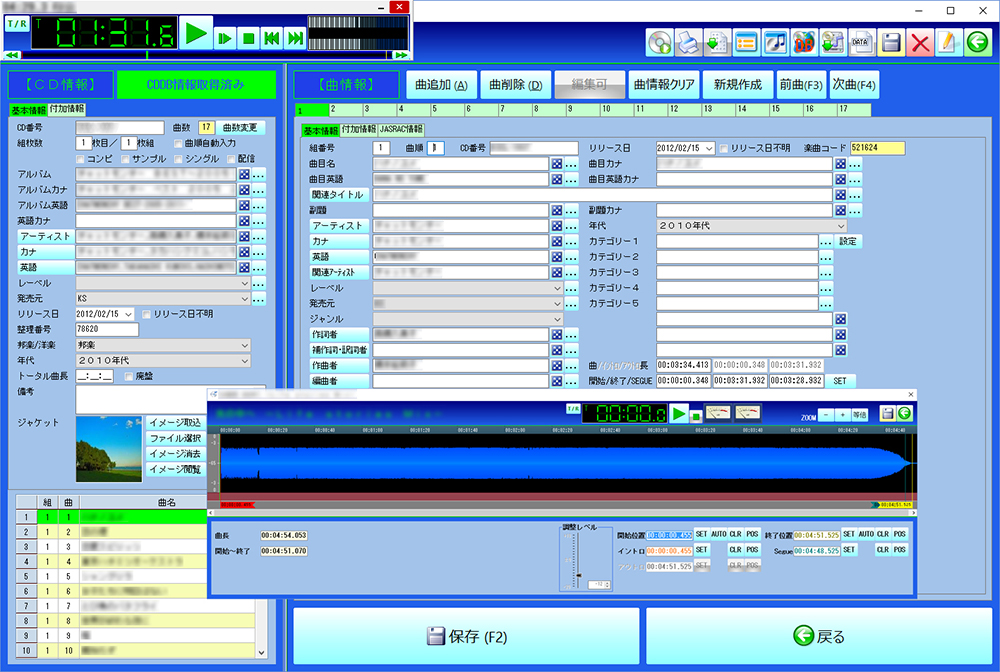Click the DATA icon in the toolbar
This screenshot has height=672, width=1000.
[x=861, y=42]
